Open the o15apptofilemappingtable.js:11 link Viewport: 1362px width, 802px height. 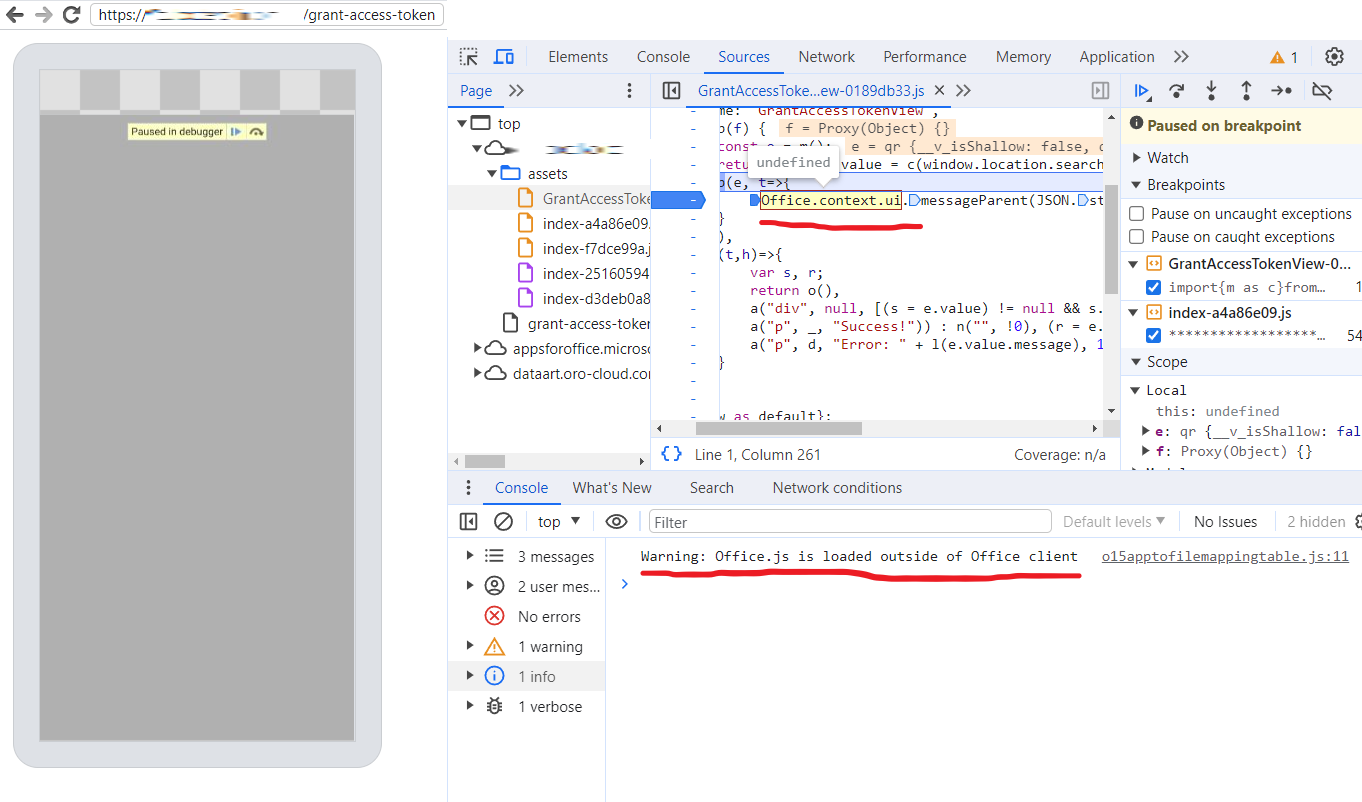pyautogui.click(x=1225, y=556)
